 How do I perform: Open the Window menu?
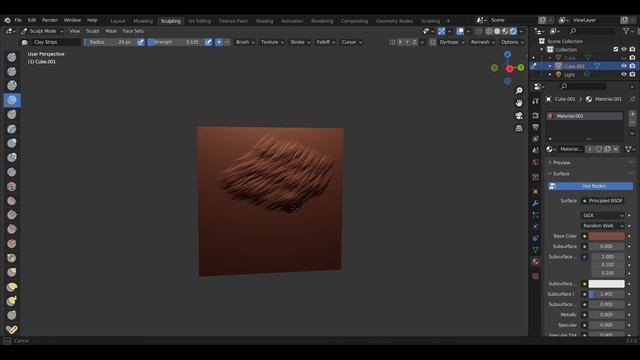[x=72, y=20]
